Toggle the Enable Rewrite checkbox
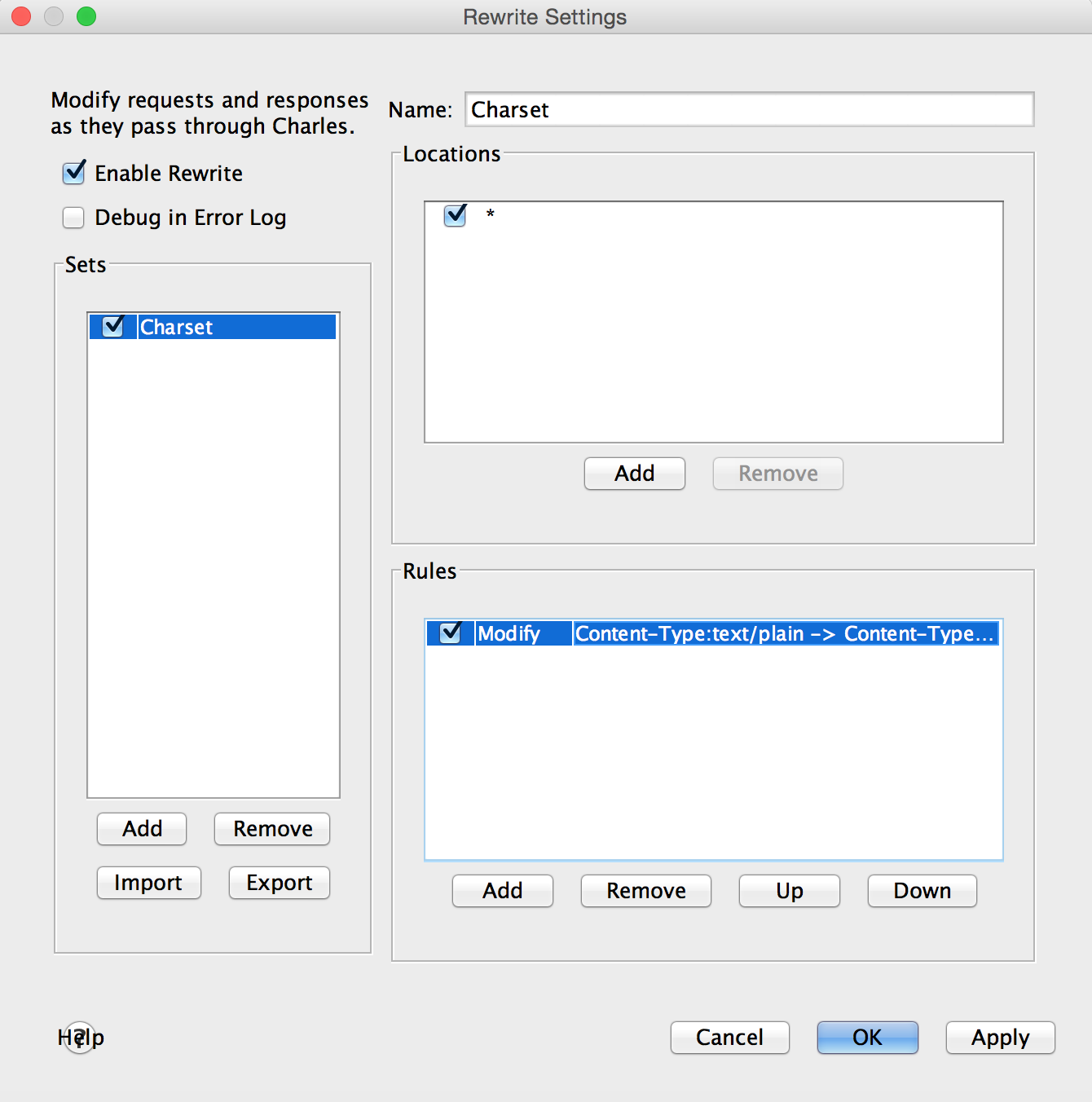Screen dimensions: 1092x1102 pyautogui.click(x=74, y=173)
